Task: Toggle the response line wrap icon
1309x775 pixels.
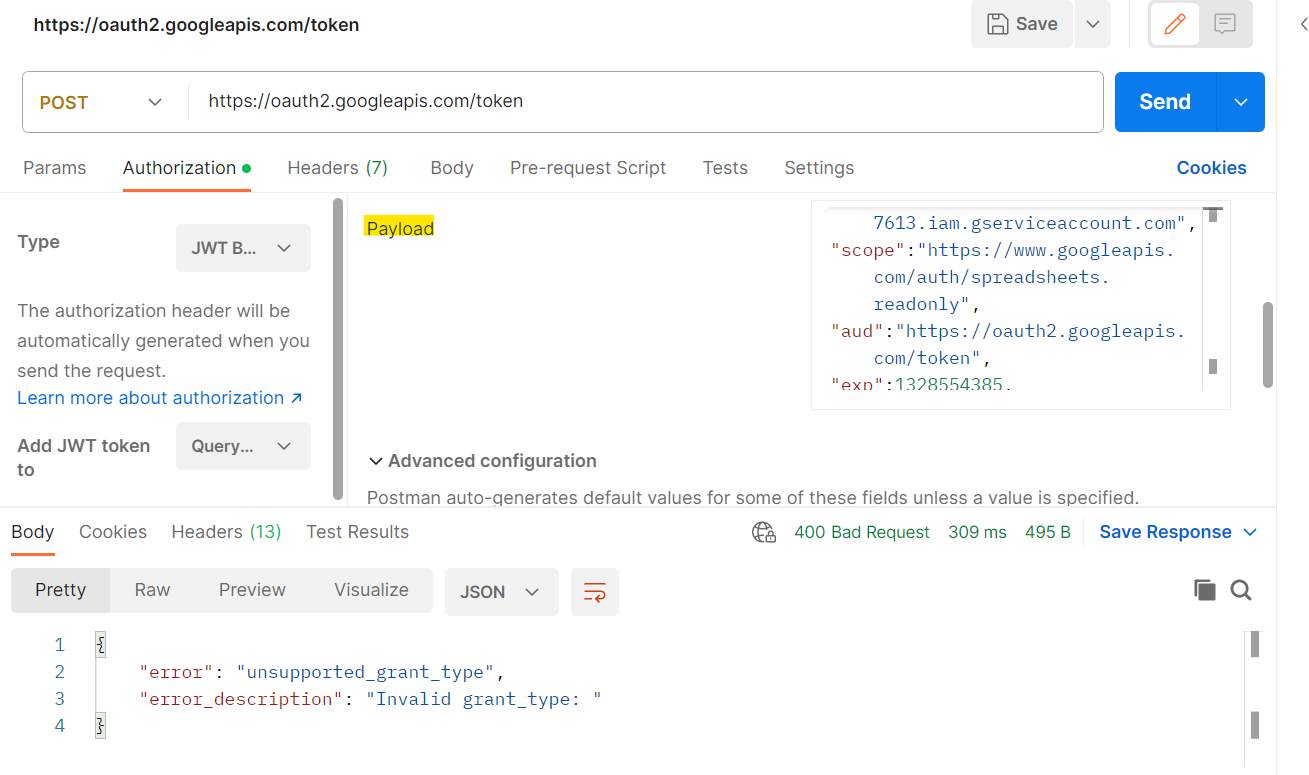Action: 595,592
